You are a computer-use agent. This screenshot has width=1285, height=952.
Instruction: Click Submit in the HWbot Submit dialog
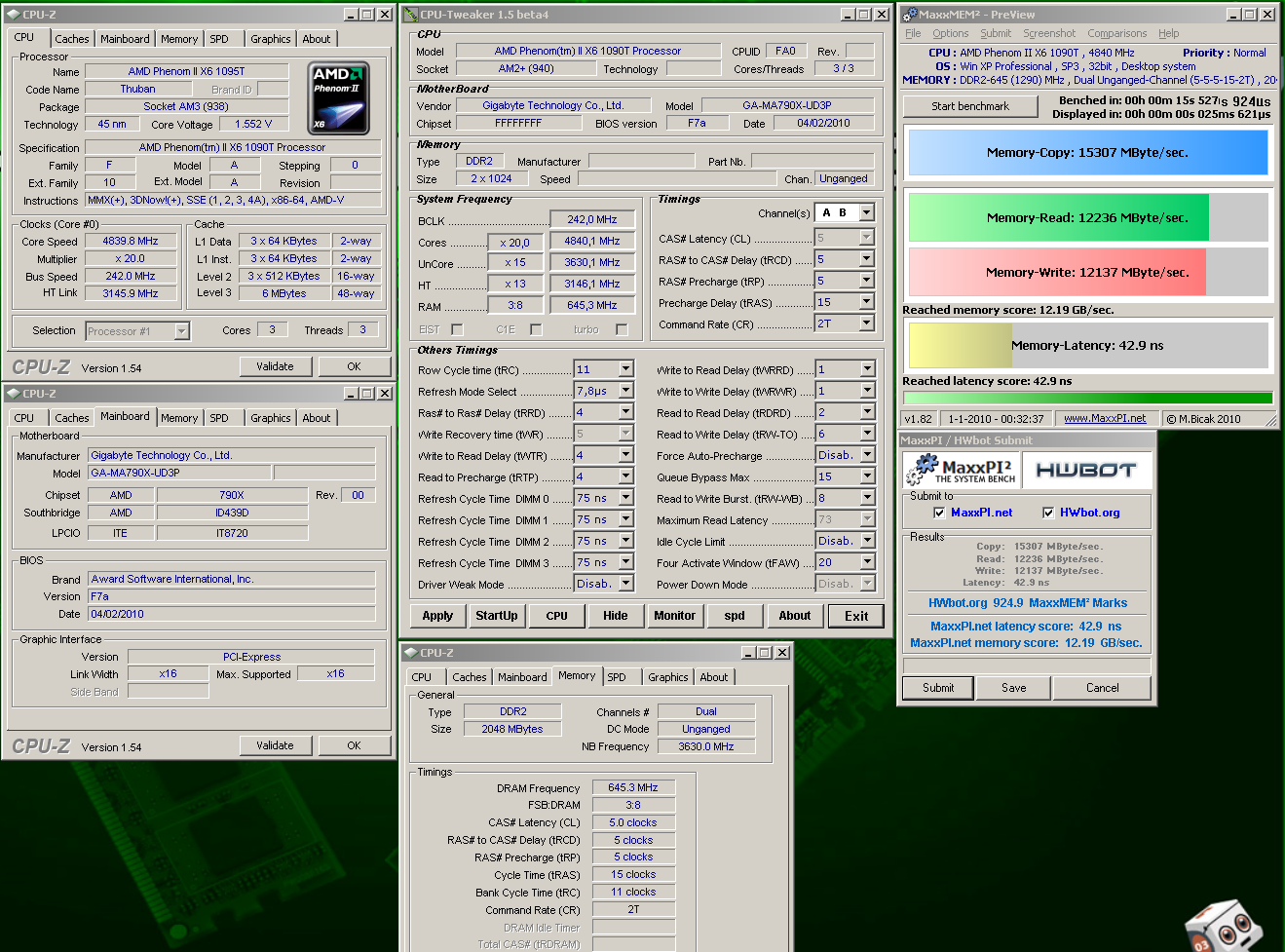point(938,688)
